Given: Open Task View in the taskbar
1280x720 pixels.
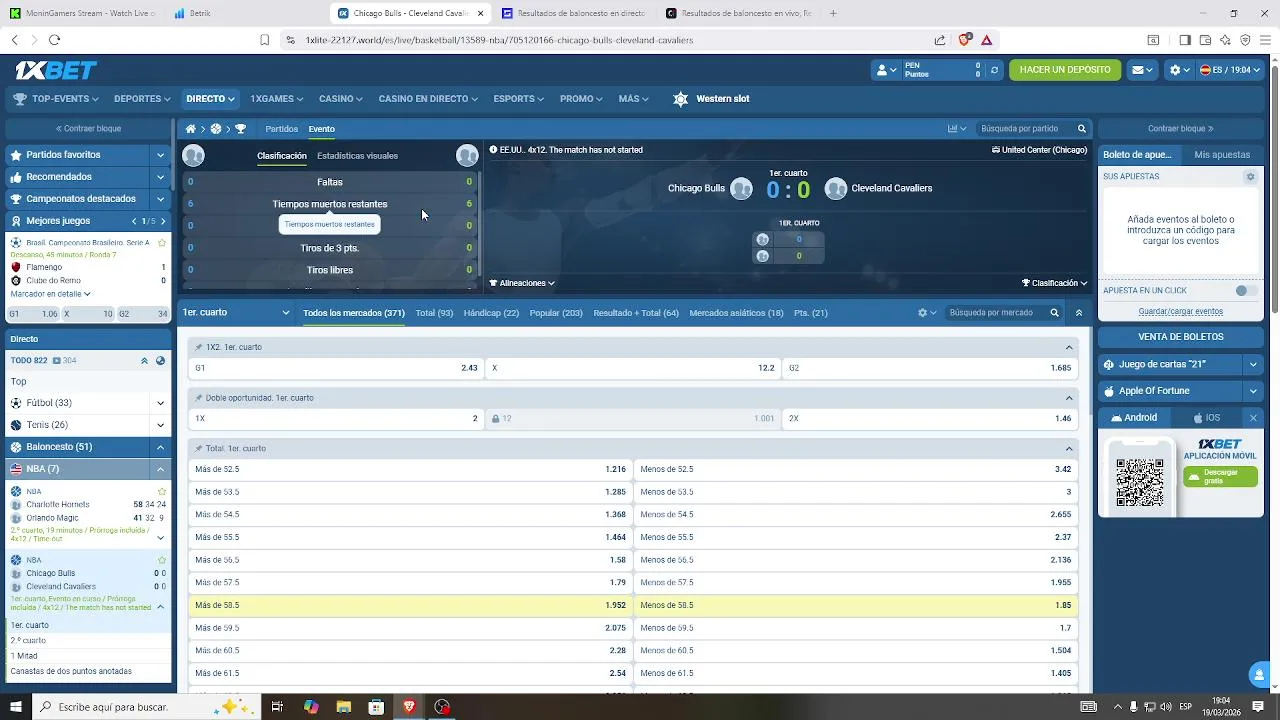Looking at the screenshot, I should click(x=277, y=707).
